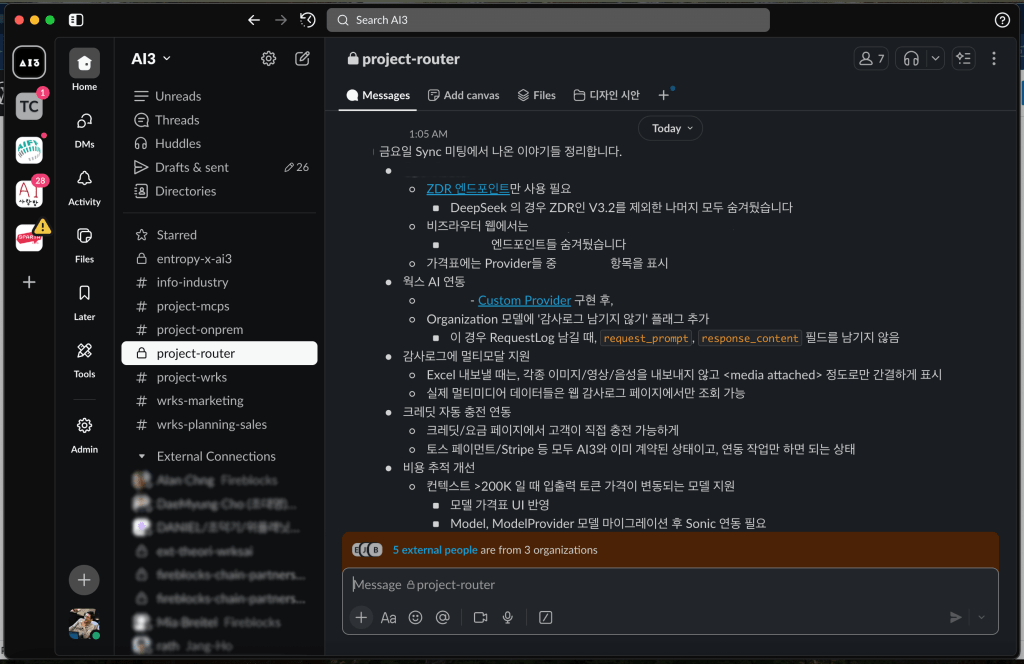Click the mention @ icon in composer
1024x664 pixels.
(443, 618)
